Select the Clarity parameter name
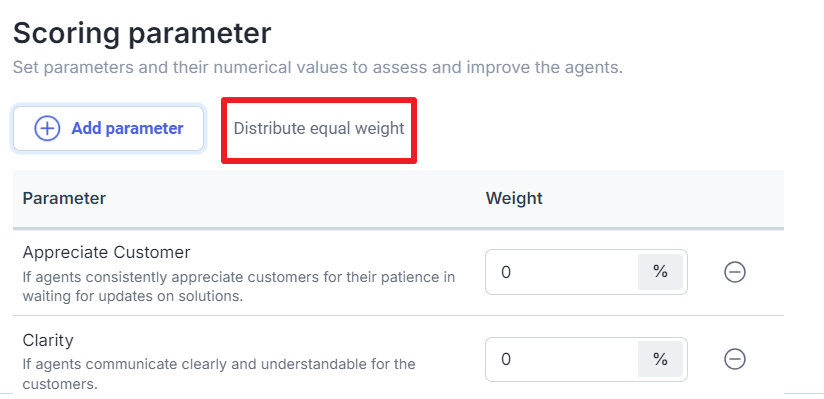The image size is (824, 399). pos(48,340)
